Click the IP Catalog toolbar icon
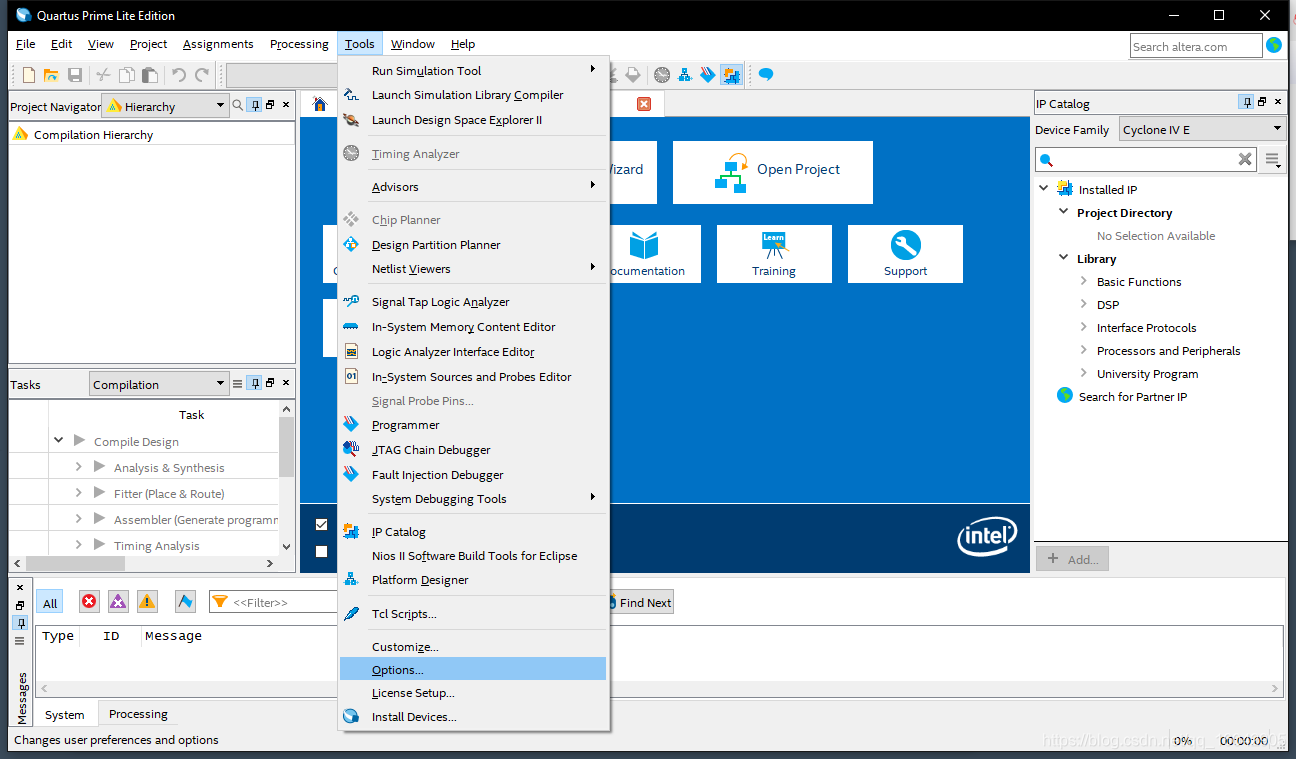 (x=731, y=75)
